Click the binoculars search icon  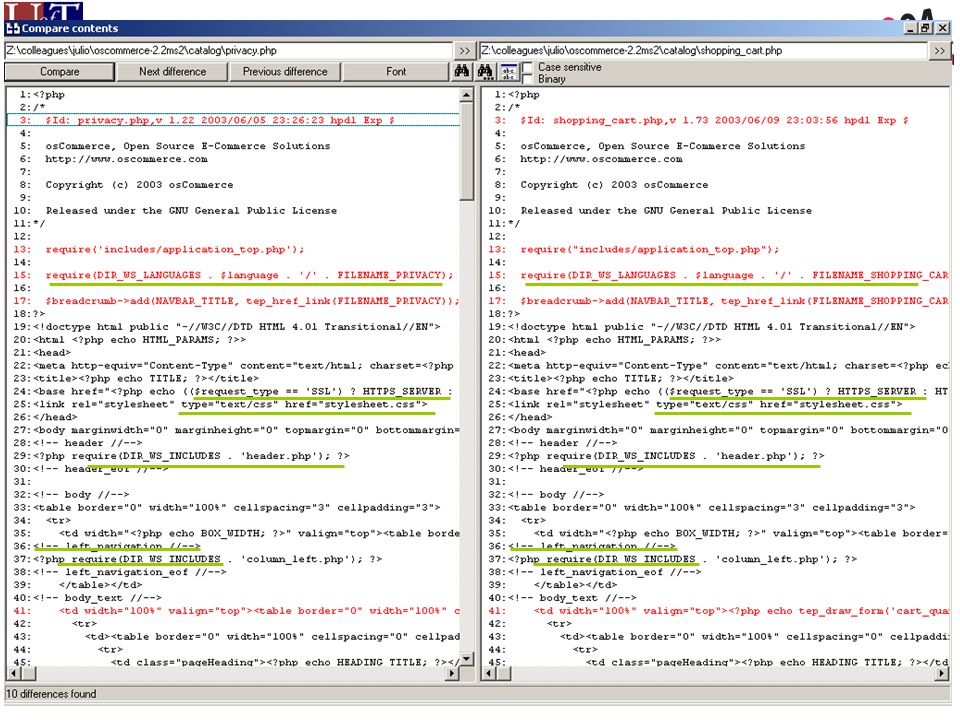pyautogui.click(x=462, y=72)
